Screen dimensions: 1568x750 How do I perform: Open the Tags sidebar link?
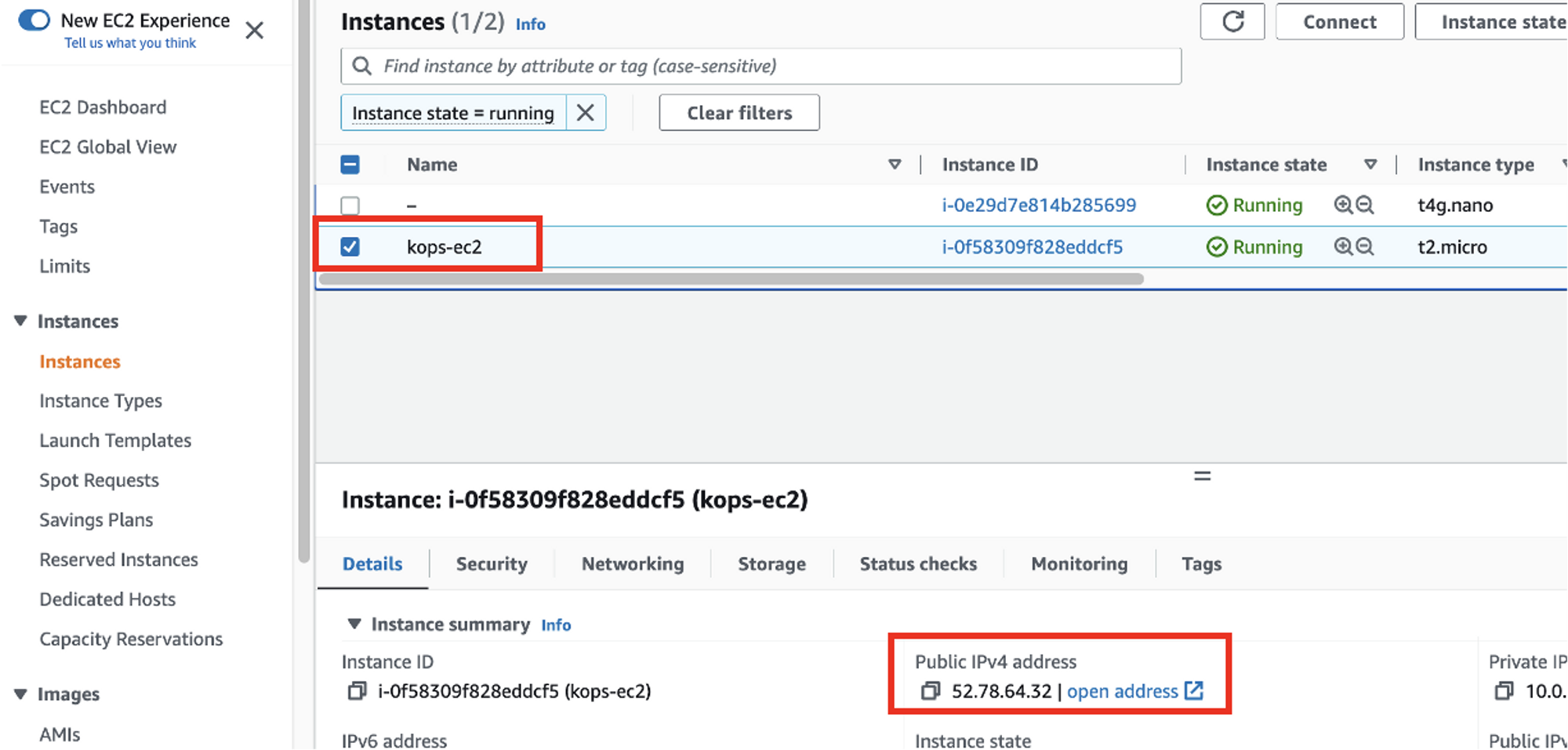(58, 227)
